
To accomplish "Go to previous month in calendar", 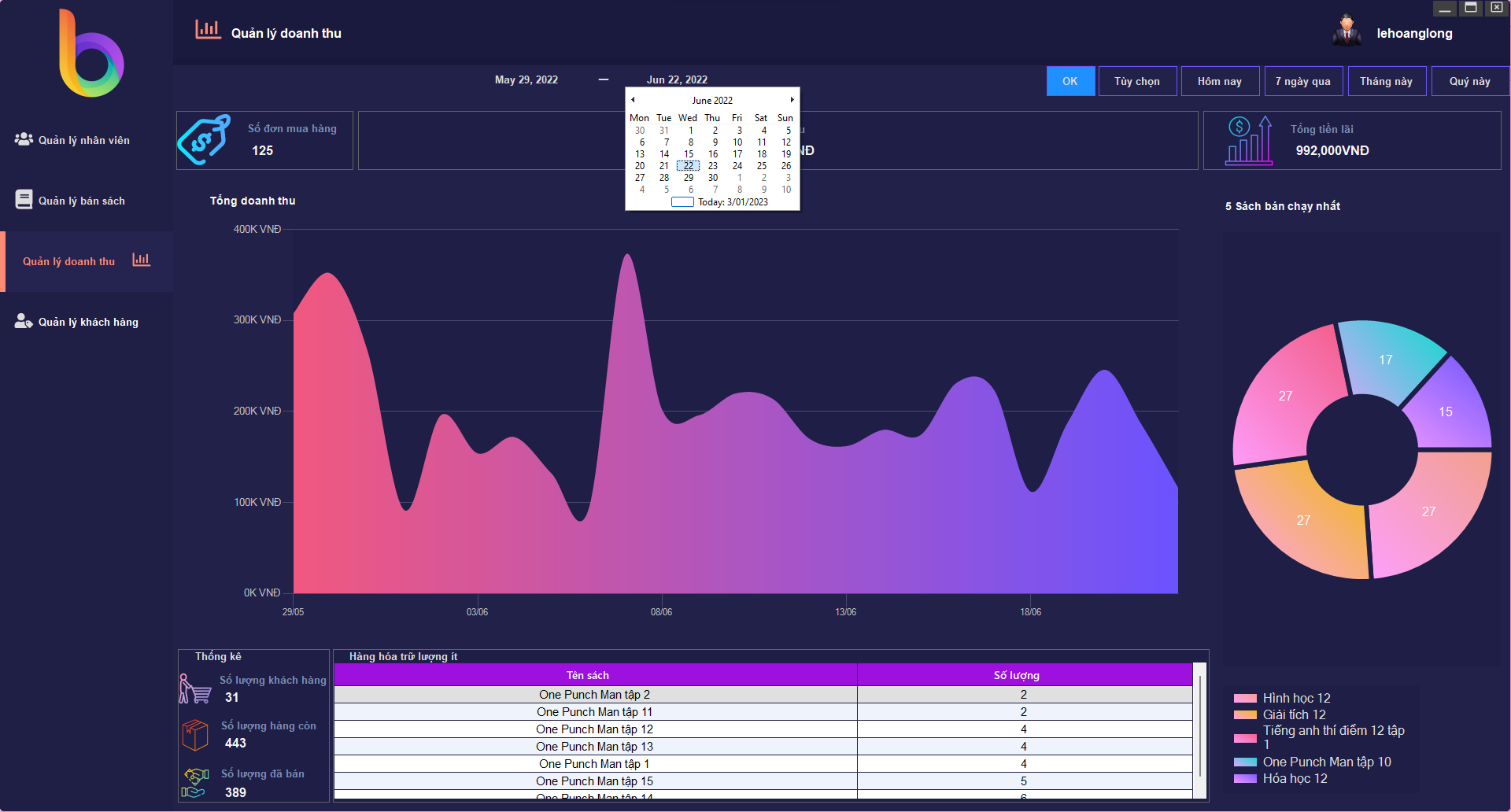I will pos(633,100).
